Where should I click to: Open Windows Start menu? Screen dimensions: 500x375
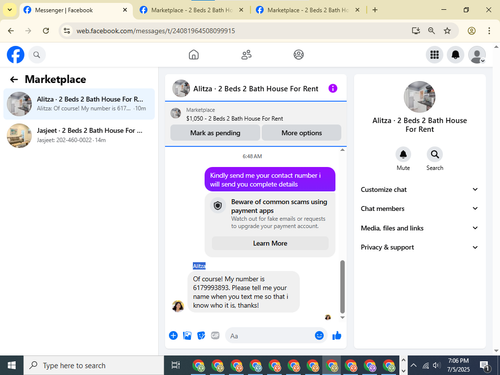[x=12, y=365]
